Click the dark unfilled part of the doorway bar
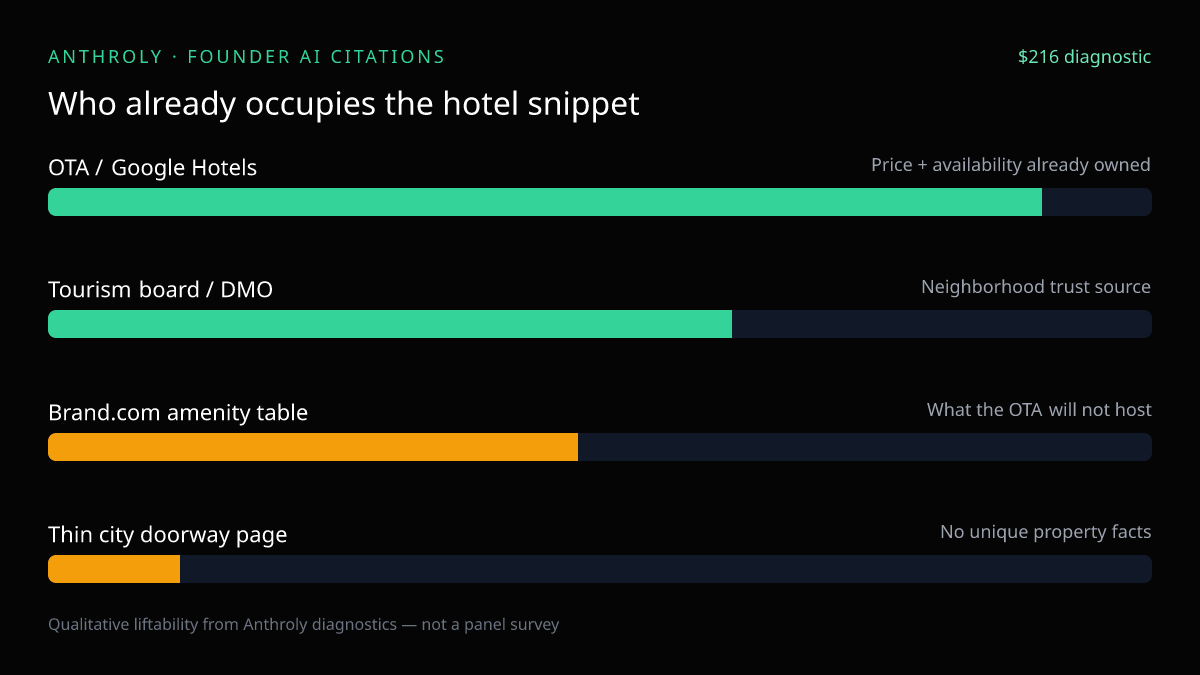Viewport: 1200px width, 675px height. (x=666, y=569)
